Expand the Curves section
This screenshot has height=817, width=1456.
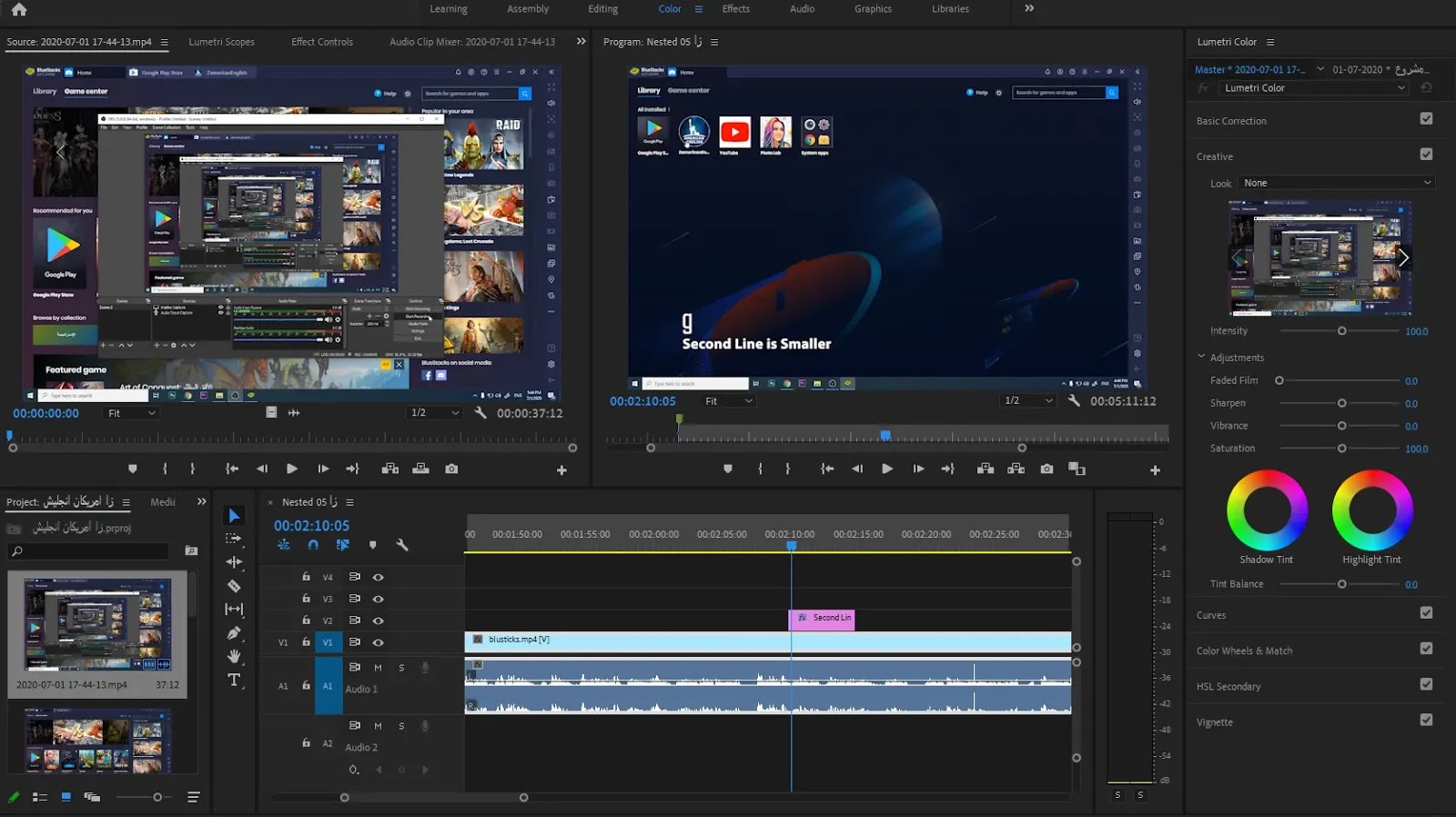tap(1211, 615)
